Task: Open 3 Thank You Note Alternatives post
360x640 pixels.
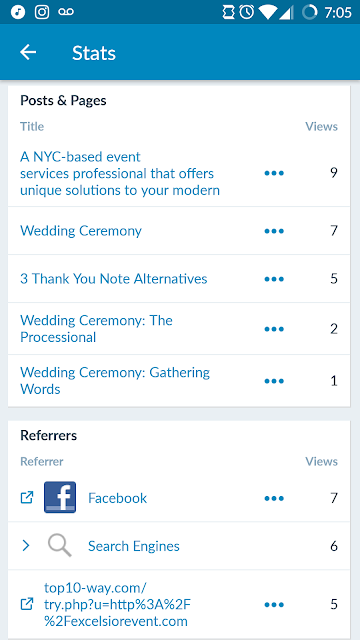Action: pyautogui.click(x=114, y=279)
